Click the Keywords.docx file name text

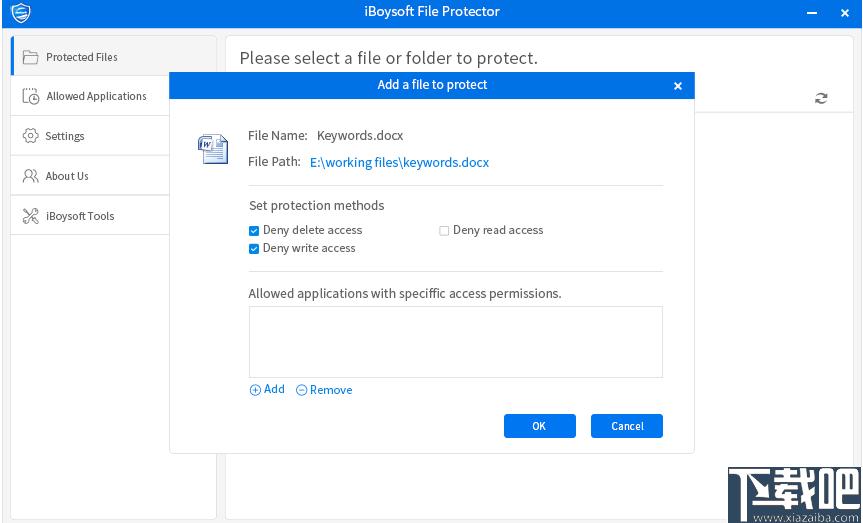360,135
